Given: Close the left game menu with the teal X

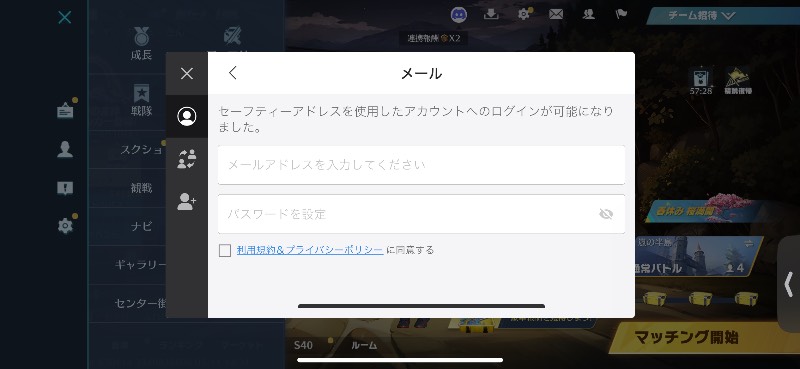Looking at the screenshot, I should point(65,18).
